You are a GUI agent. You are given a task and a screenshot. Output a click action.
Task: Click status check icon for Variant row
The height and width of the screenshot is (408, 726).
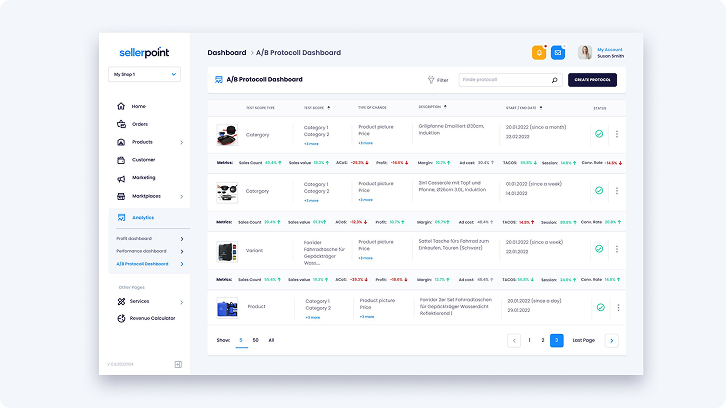click(599, 249)
